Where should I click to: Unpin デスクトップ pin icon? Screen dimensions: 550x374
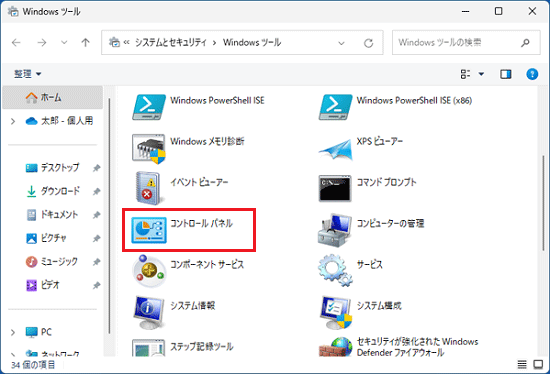pos(96,168)
